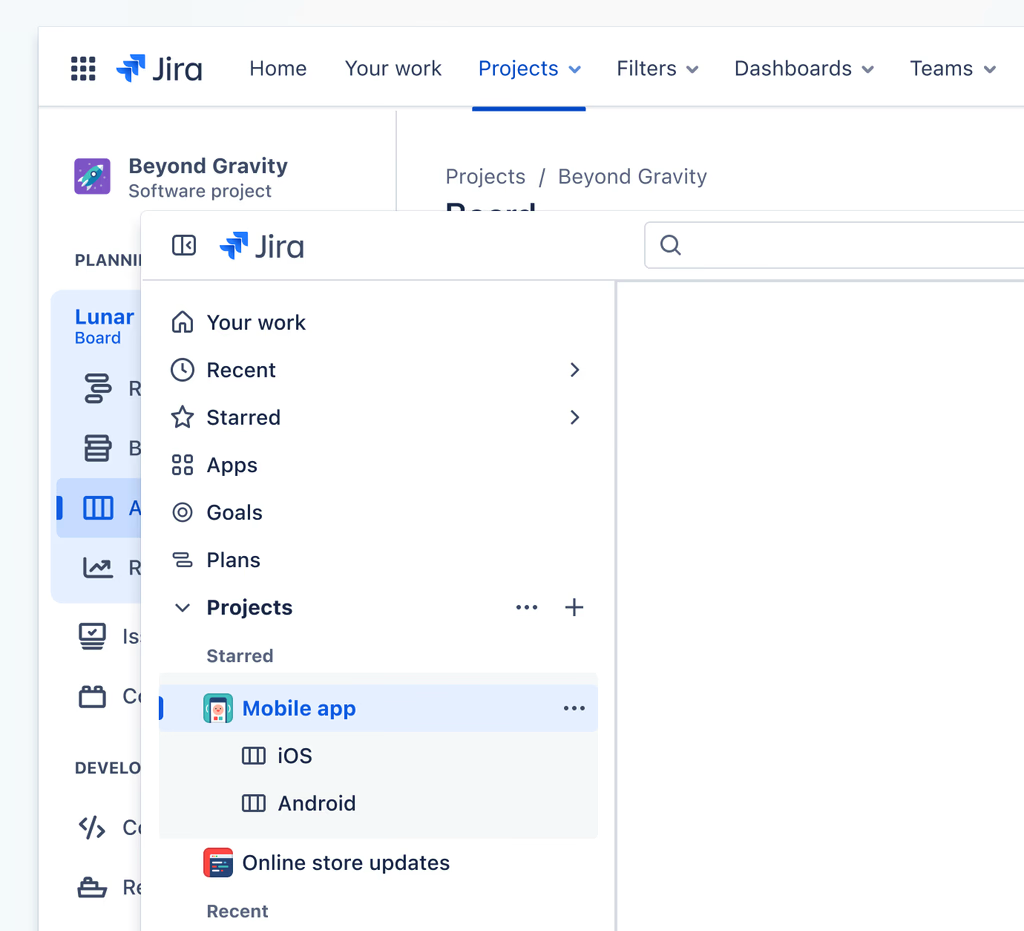Click the Projects section heading
Image resolution: width=1024 pixels, height=931 pixels.
coord(249,608)
